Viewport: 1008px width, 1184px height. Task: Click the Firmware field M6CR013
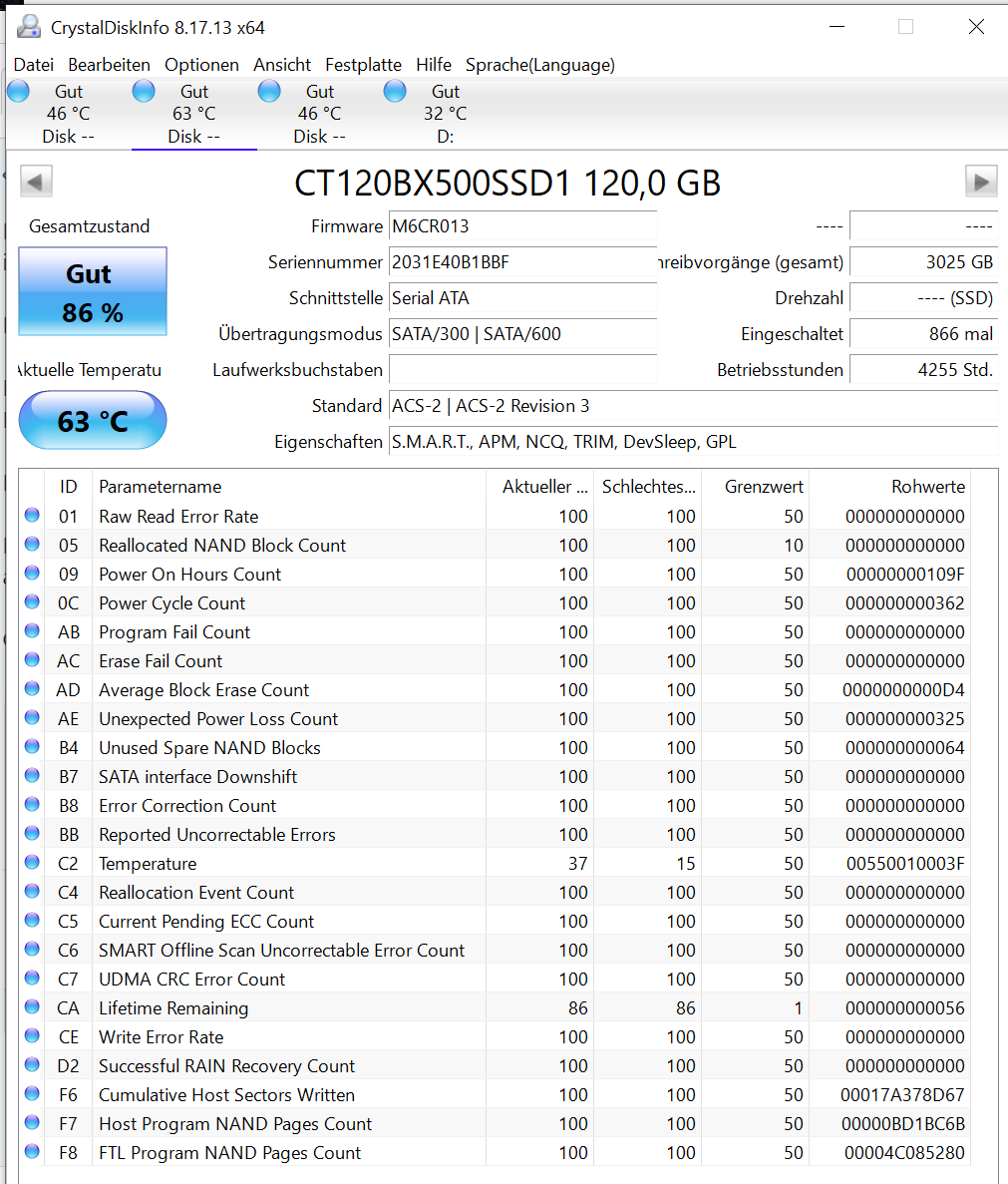click(522, 225)
